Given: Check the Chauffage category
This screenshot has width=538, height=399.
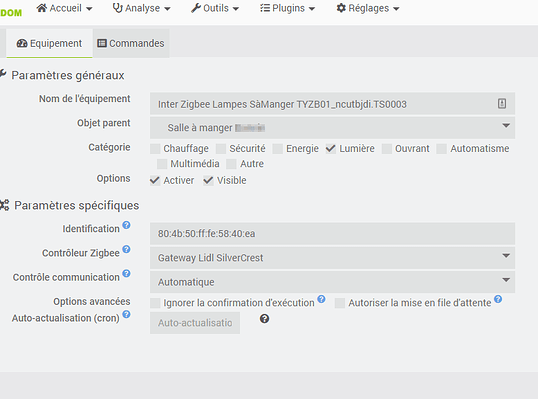Looking at the screenshot, I should [x=155, y=149].
